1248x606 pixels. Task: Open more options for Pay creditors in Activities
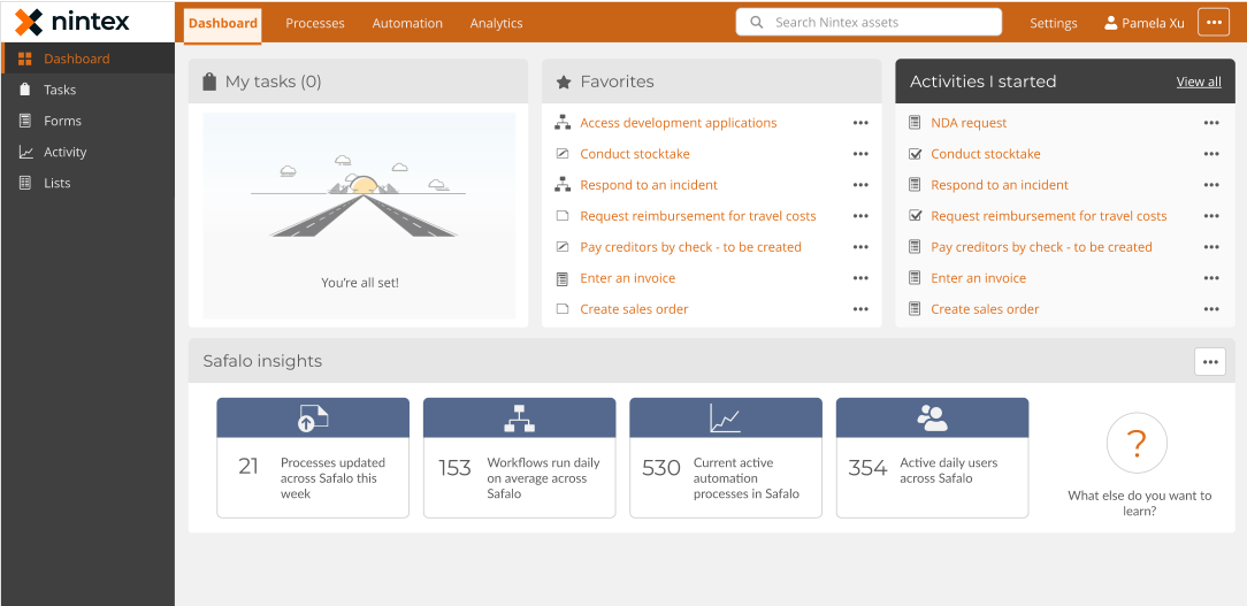(x=1212, y=247)
